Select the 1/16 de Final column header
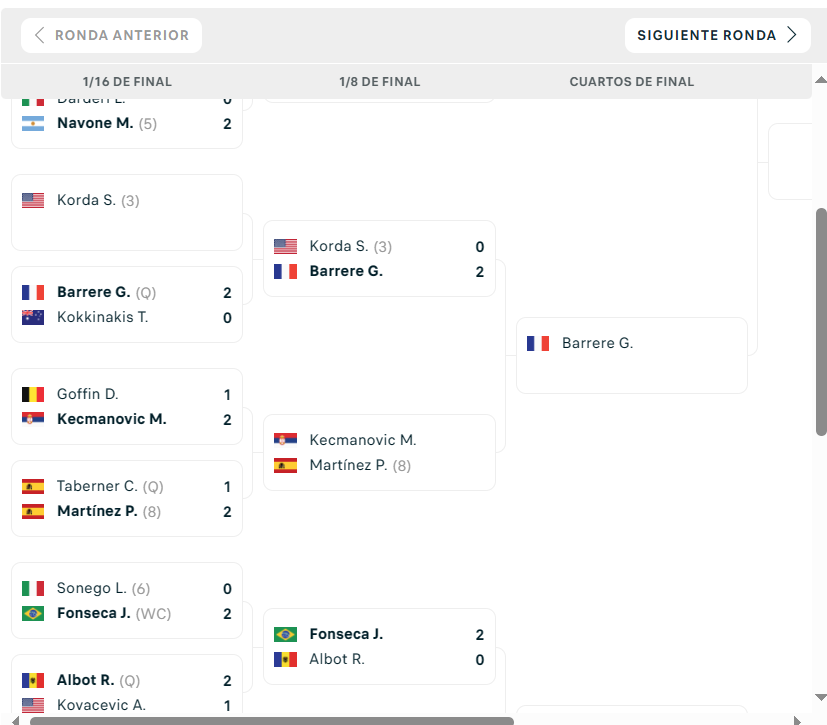This screenshot has width=827, height=725. click(127, 82)
